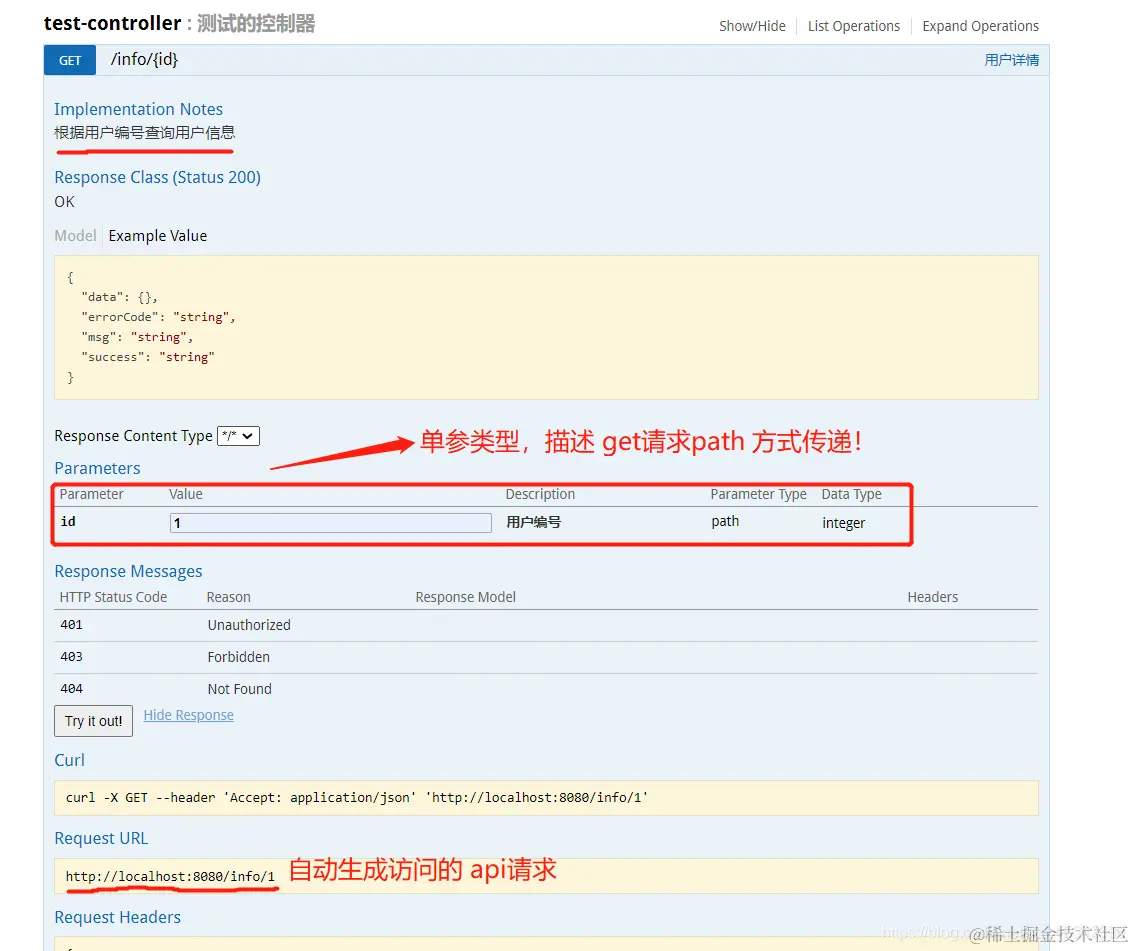
Task: Click the example JSON response block
Action: click(x=546, y=327)
